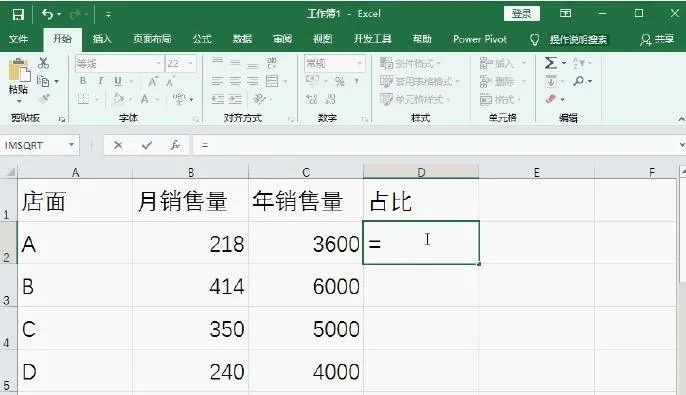Expand the font size 22 dropdown
This screenshot has width=686, height=395.
click(x=190, y=64)
